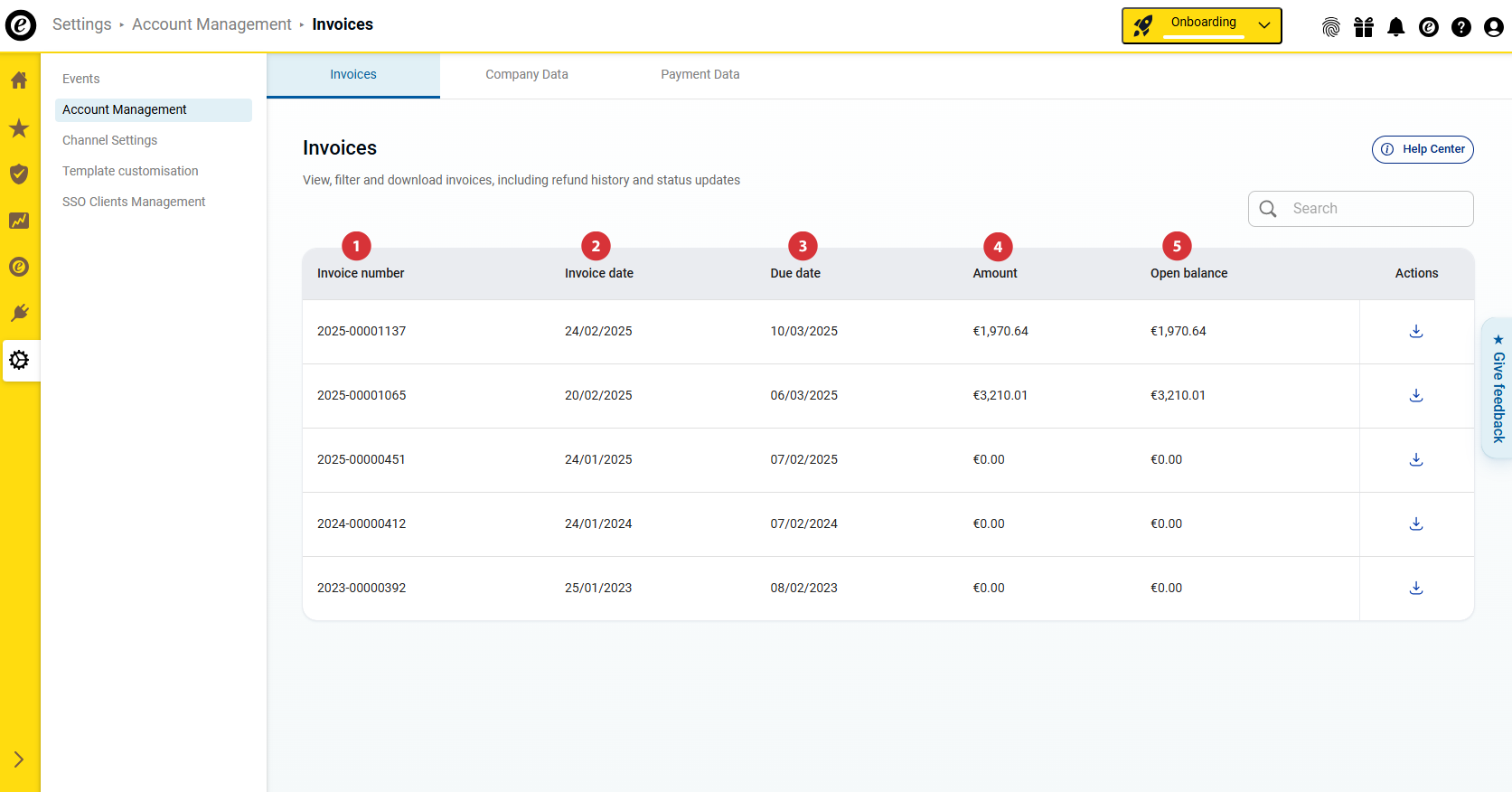
Task: Click into the invoice Search field
Action: coord(1374,209)
